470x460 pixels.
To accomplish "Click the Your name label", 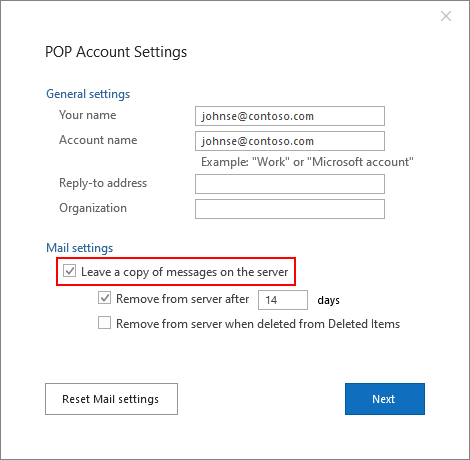I will pyautogui.click(x=88, y=115).
